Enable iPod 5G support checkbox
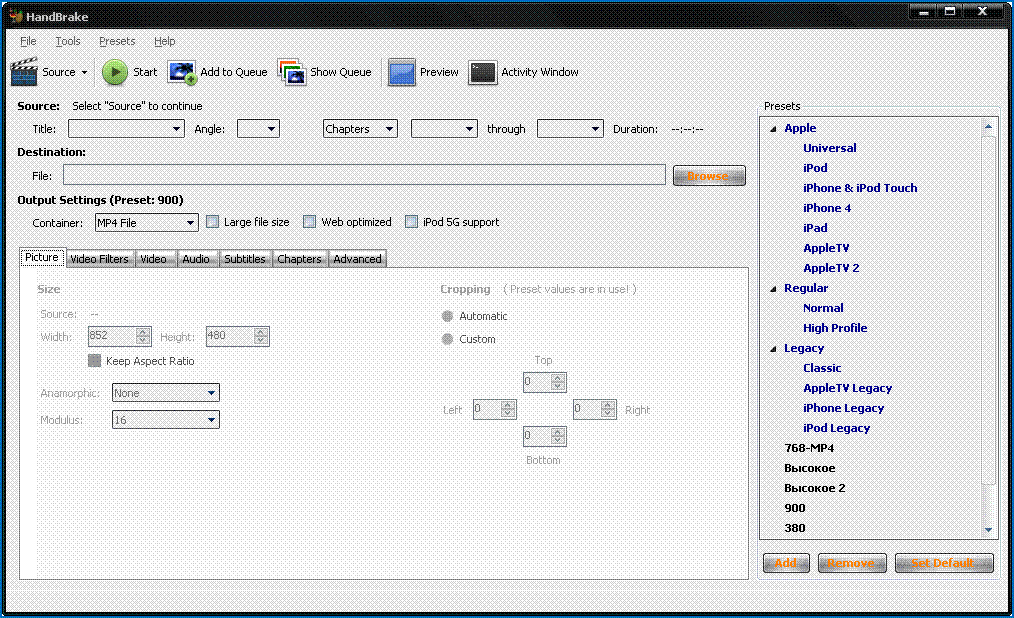This screenshot has width=1014, height=618. coord(411,222)
